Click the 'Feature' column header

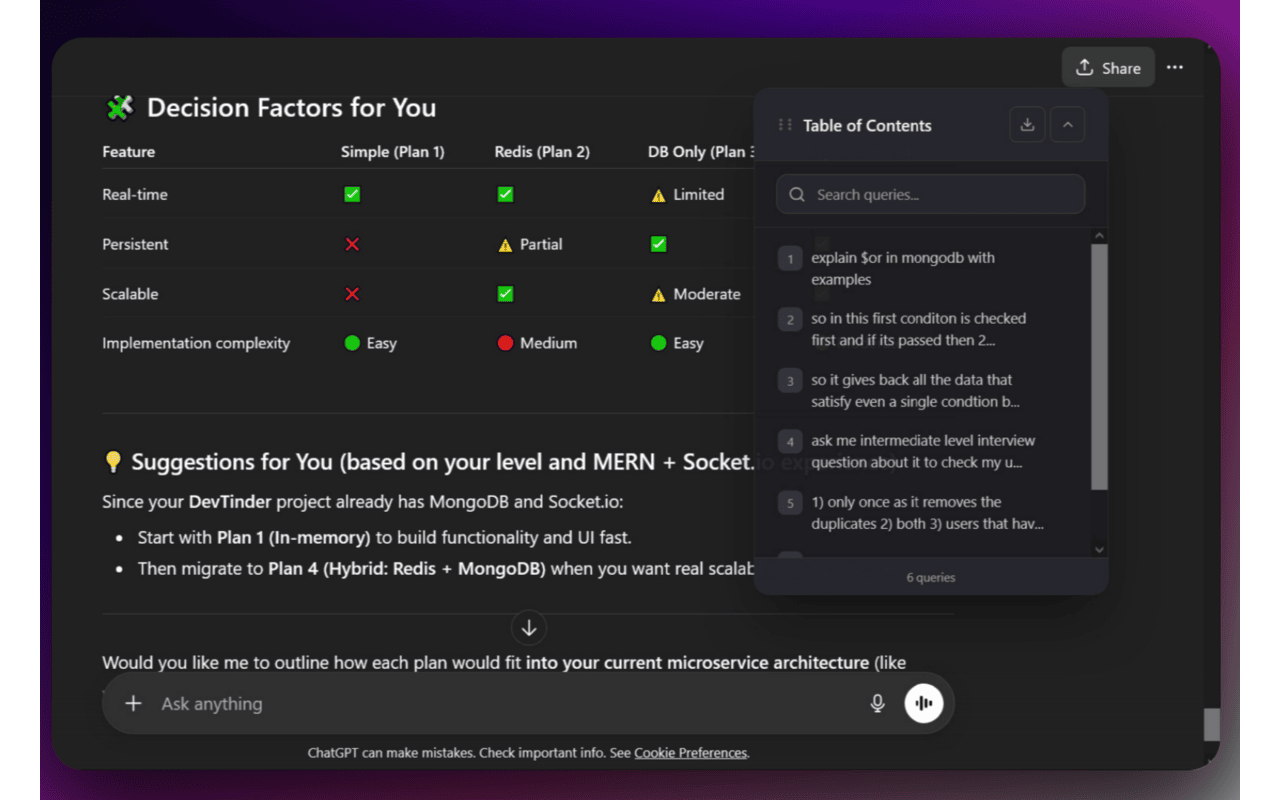point(129,152)
